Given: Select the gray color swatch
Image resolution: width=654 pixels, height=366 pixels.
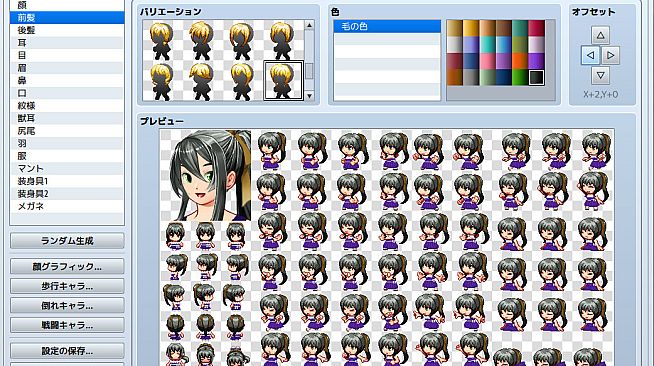Looking at the screenshot, I should [471, 78].
